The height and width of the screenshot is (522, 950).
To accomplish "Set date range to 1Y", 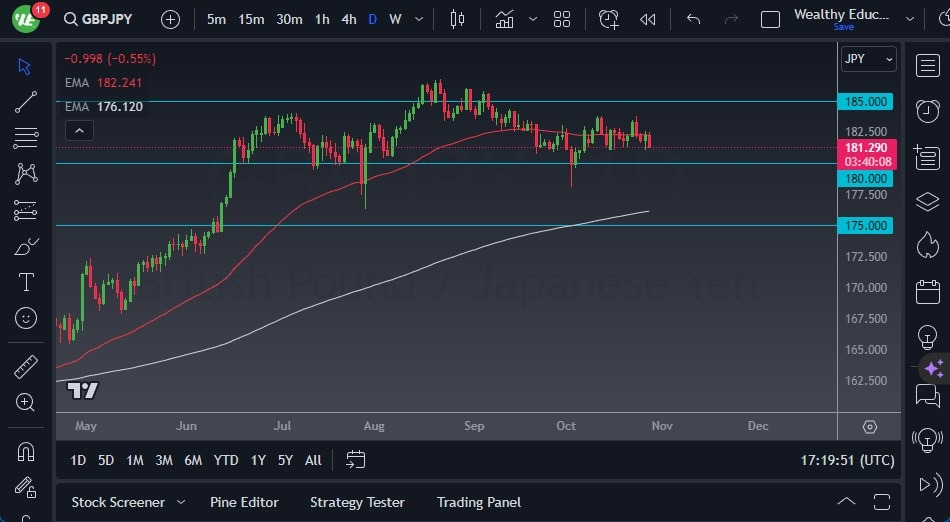I will point(258,460).
